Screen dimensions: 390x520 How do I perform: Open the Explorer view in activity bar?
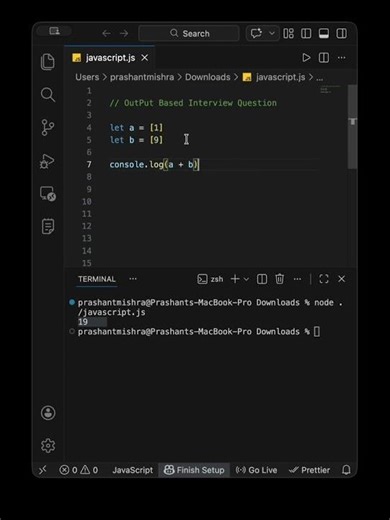(x=48, y=62)
